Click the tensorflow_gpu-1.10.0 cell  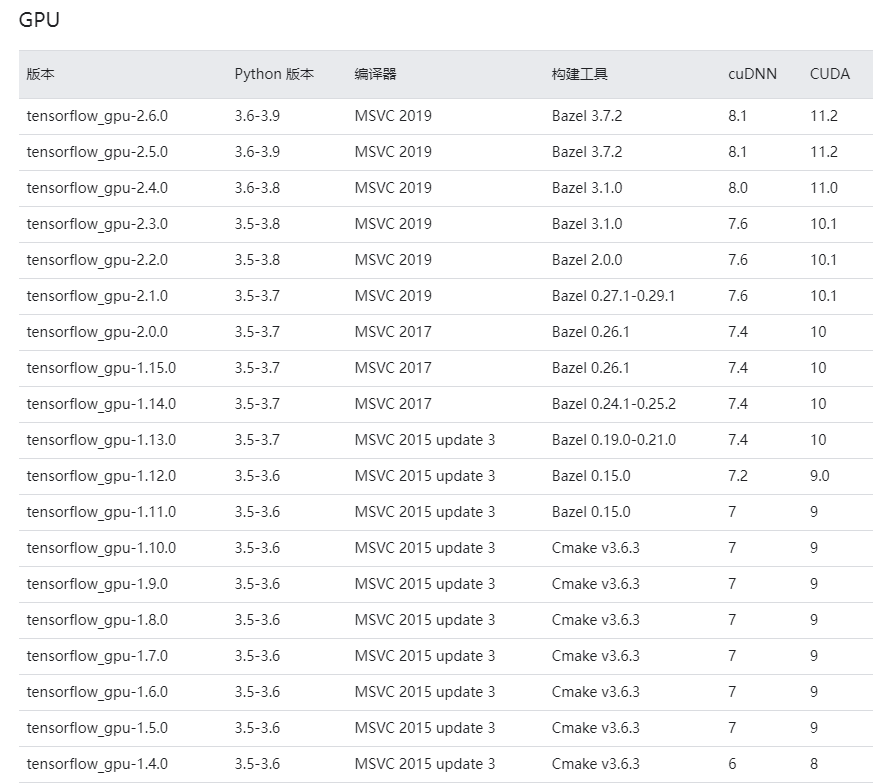[101, 548]
